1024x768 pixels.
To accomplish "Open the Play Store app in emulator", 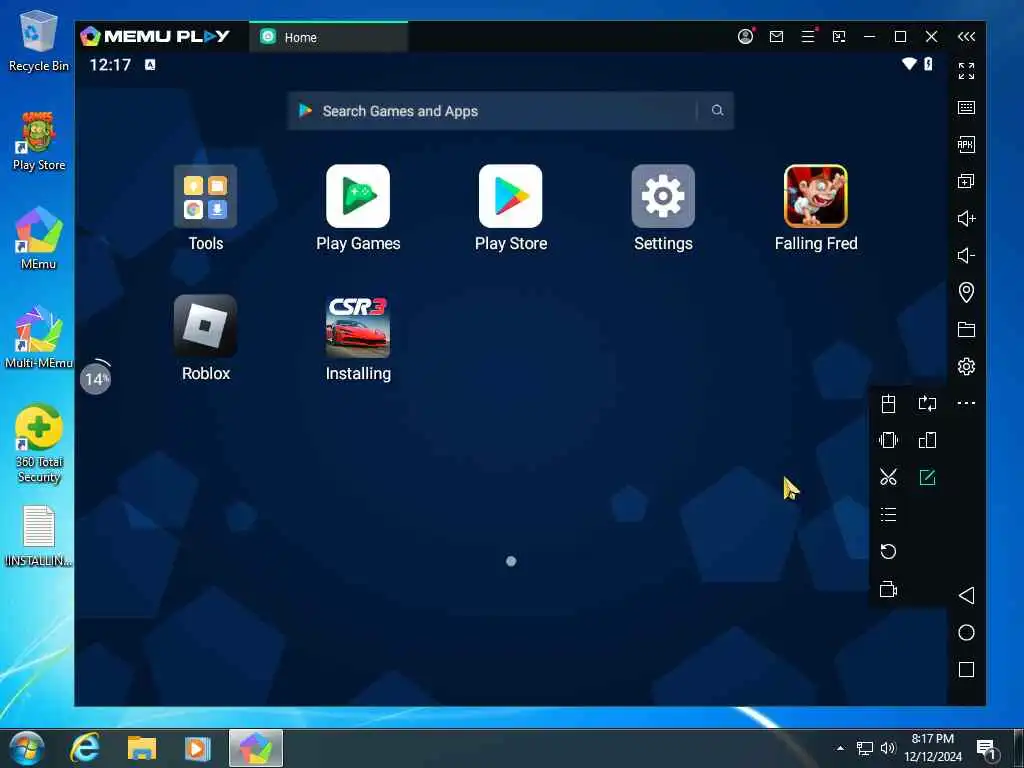I will tap(511, 196).
